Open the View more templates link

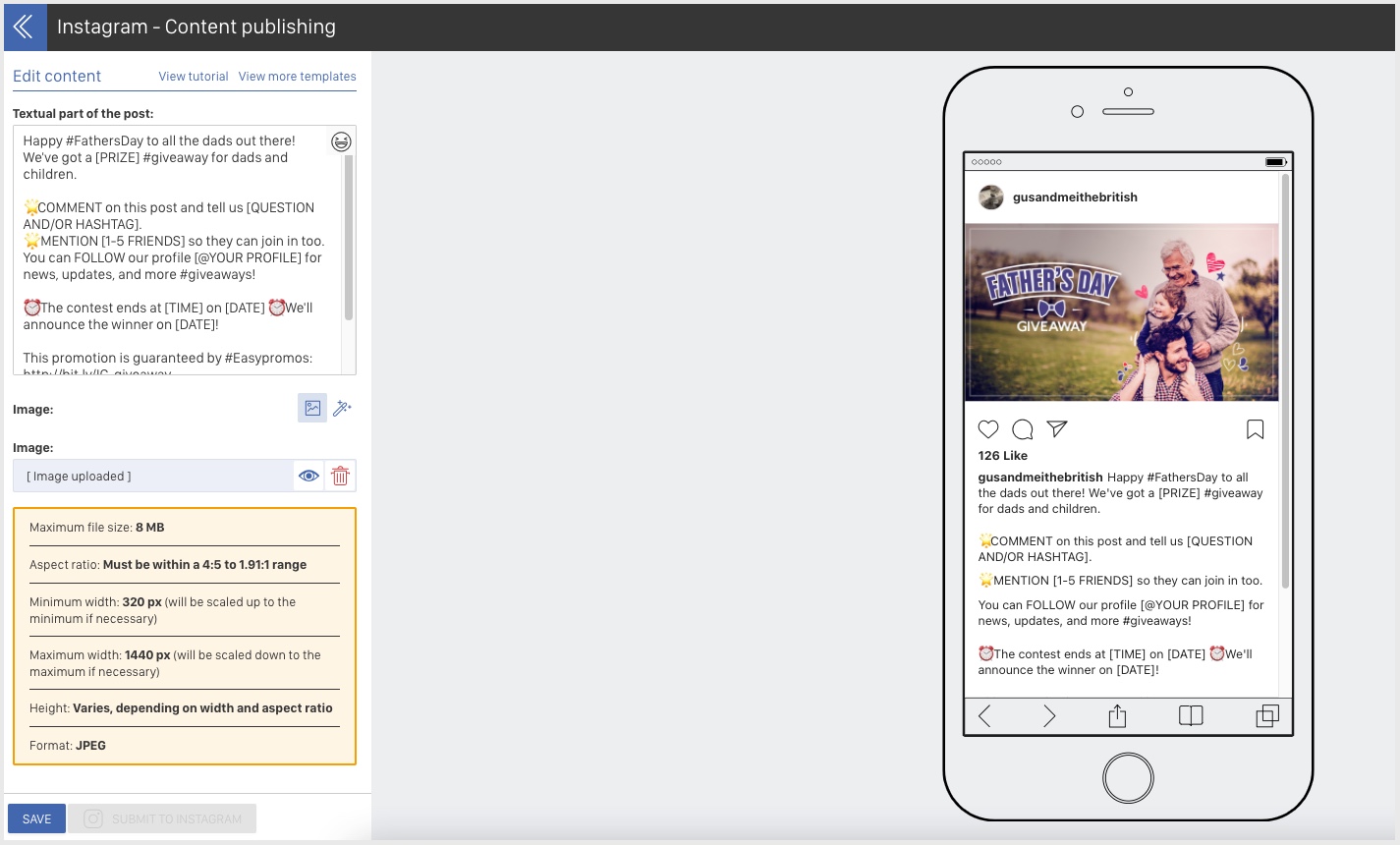coord(298,77)
